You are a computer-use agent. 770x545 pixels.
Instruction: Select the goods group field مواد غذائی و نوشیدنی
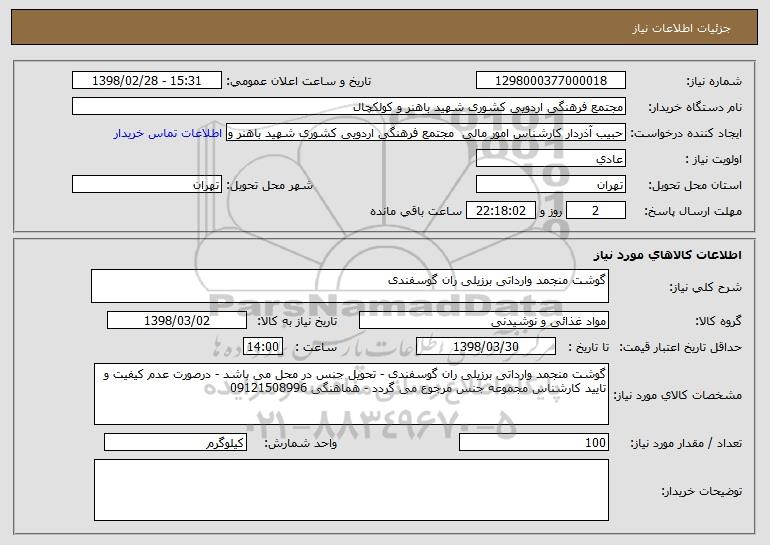[484, 321]
